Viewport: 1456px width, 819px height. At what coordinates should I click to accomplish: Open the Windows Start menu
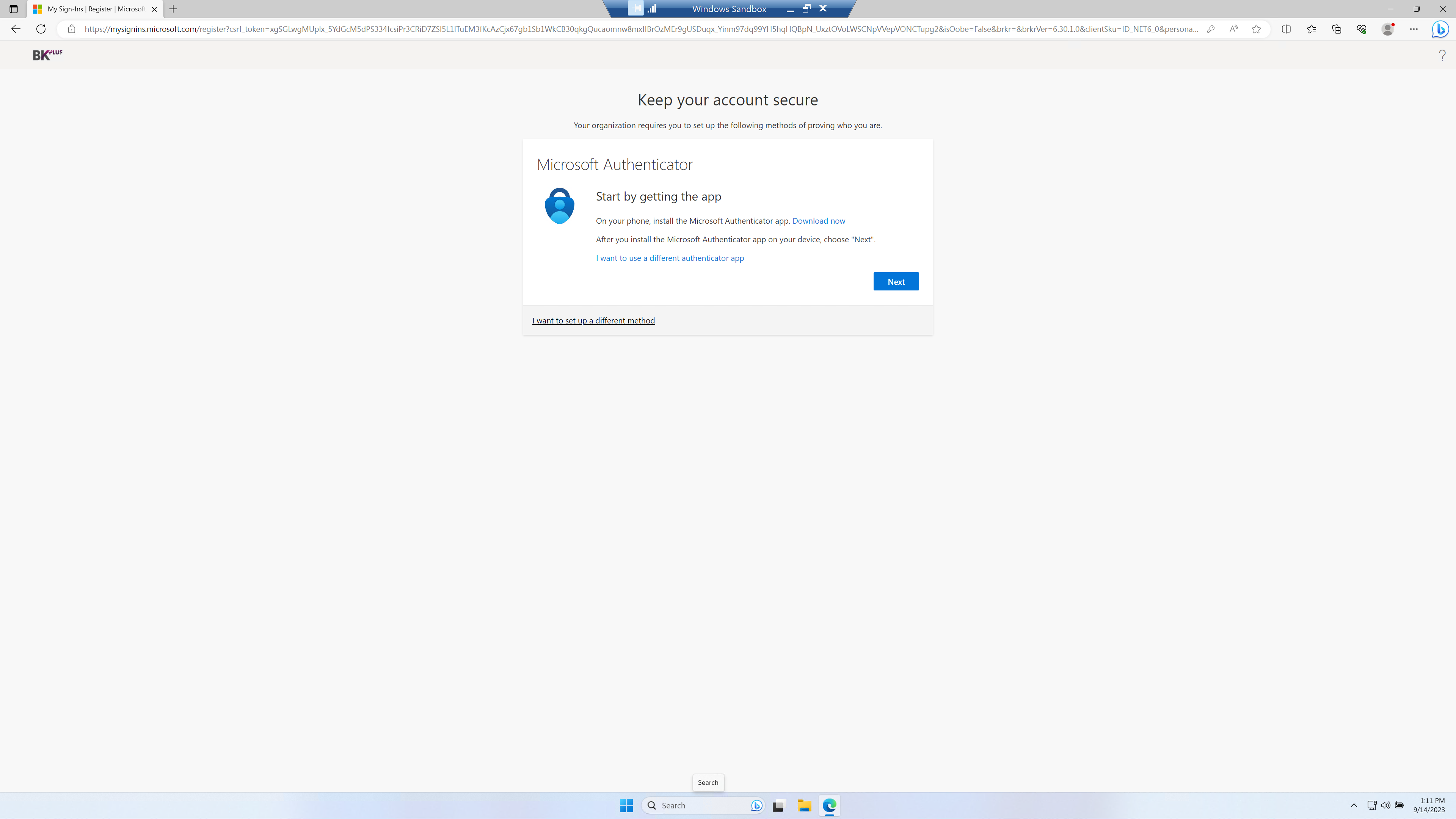click(626, 805)
